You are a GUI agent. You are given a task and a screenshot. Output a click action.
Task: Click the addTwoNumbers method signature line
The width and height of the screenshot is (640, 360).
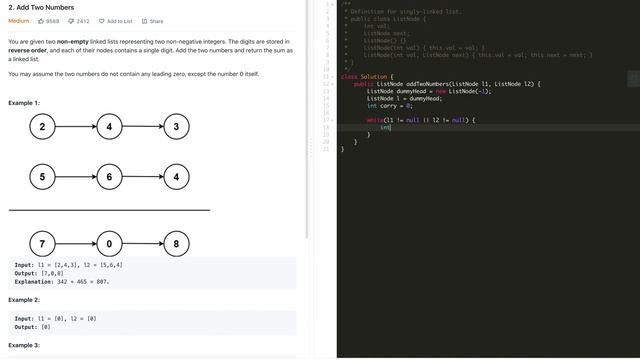pyautogui.click(x=447, y=84)
